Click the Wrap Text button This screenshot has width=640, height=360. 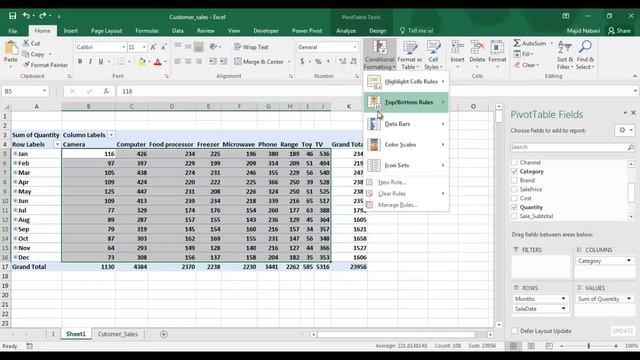[x=251, y=47]
